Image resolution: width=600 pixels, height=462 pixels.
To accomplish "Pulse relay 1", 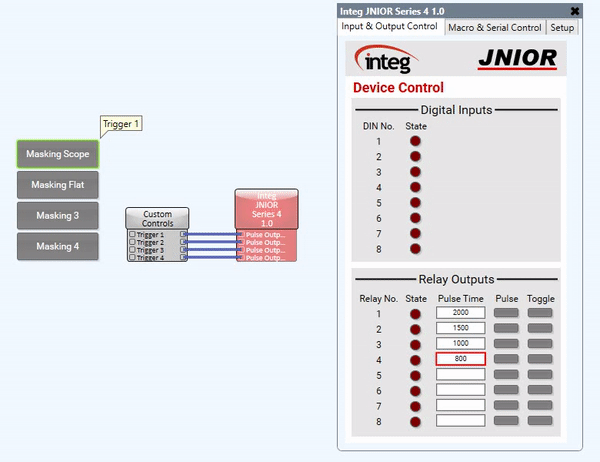I will click(506, 313).
